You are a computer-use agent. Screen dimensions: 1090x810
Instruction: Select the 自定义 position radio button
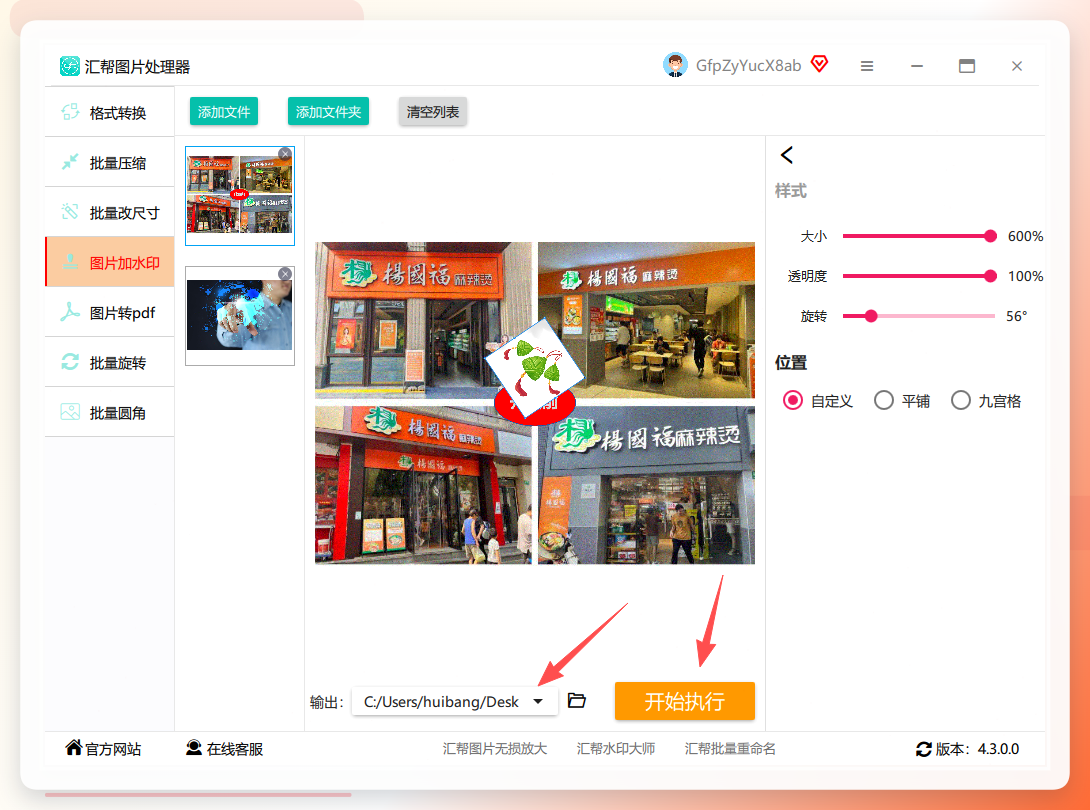(792, 400)
